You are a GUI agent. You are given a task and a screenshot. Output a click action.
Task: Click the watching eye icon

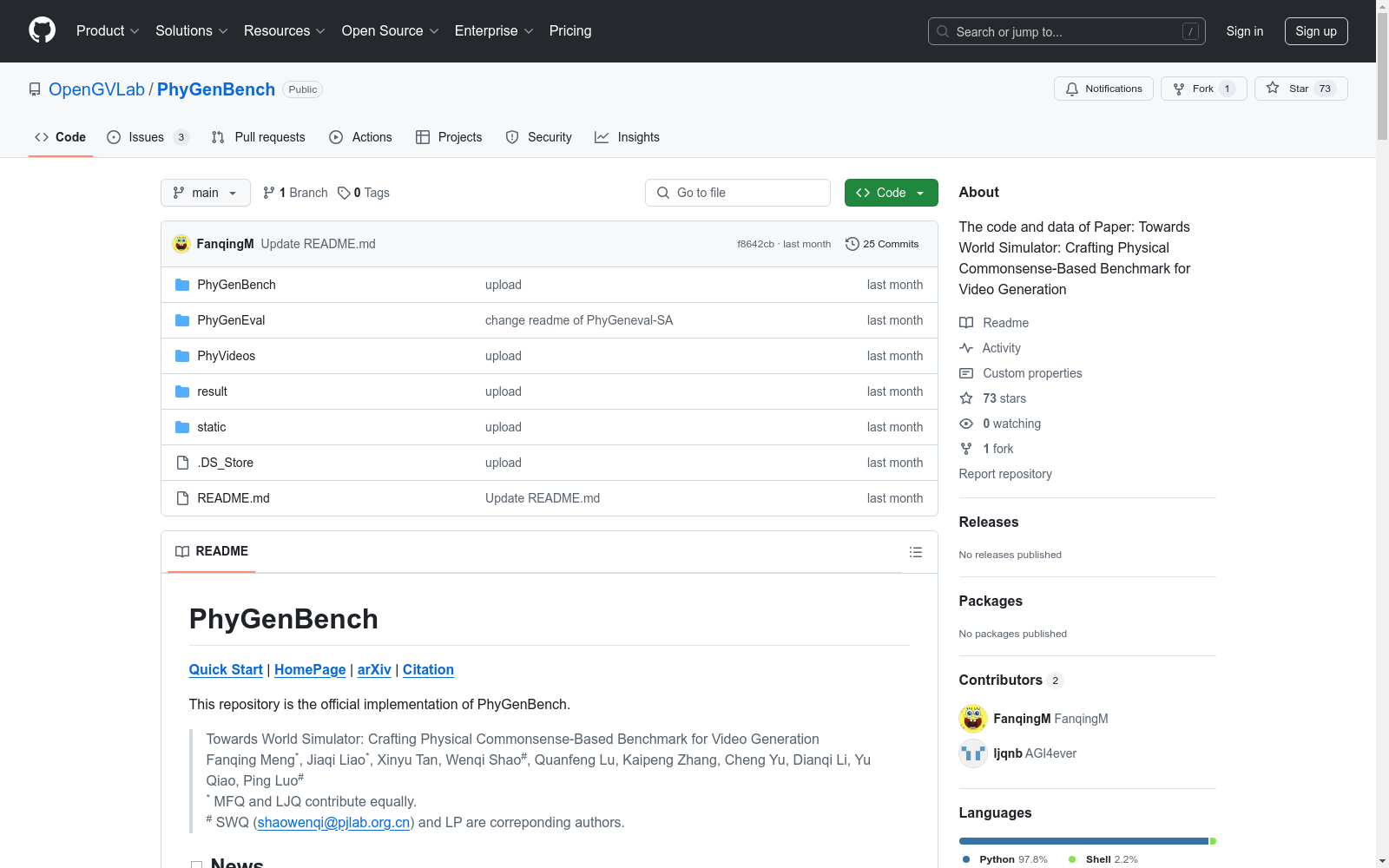pyautogui.click(x=966, y=424)
